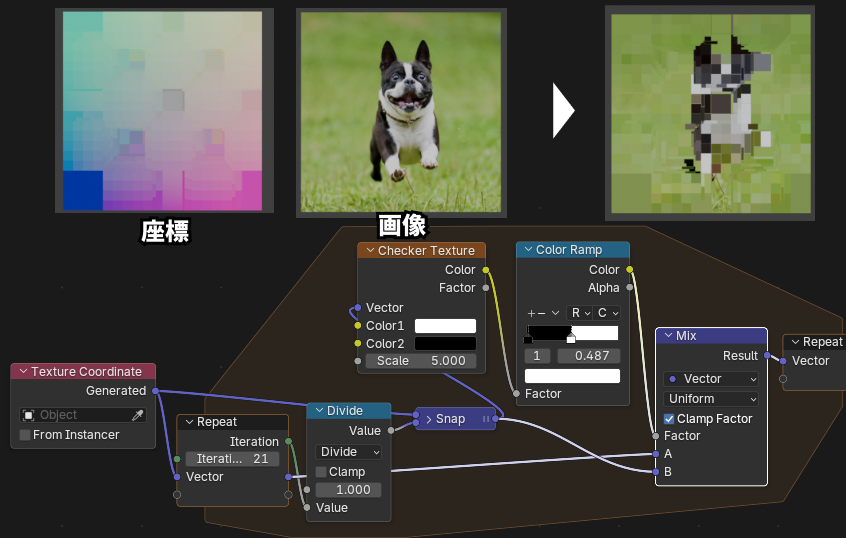Viewport: 846px width, 538px height.
Task: Collapse the Checker Texture node
Action: pyautogui.click(x=368, y=251)
